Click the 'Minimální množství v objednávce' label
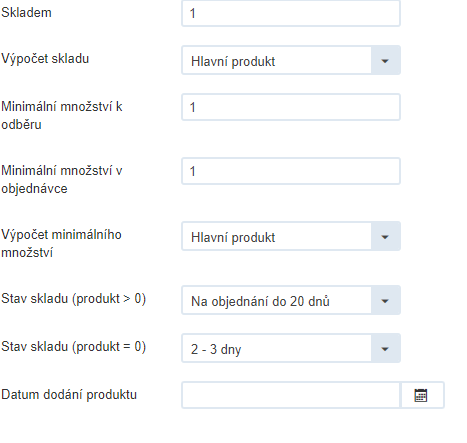Screen dimensions: 467x443 click(62, 180)
